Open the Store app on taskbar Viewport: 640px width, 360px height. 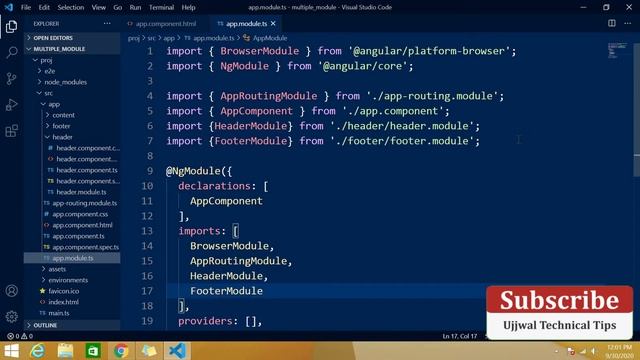pos(93,351)
